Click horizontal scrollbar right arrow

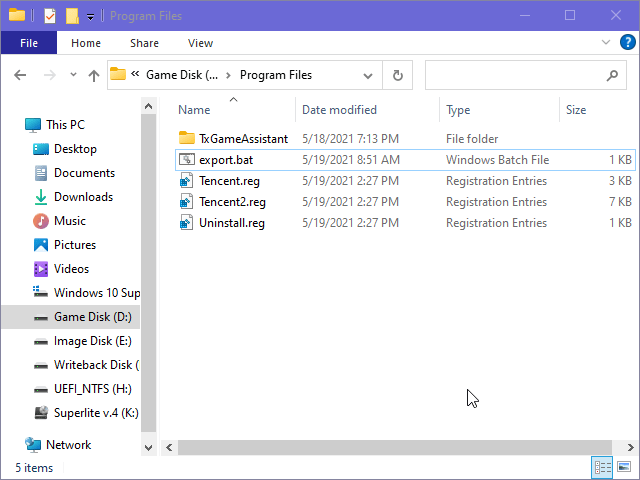[630, 448]
